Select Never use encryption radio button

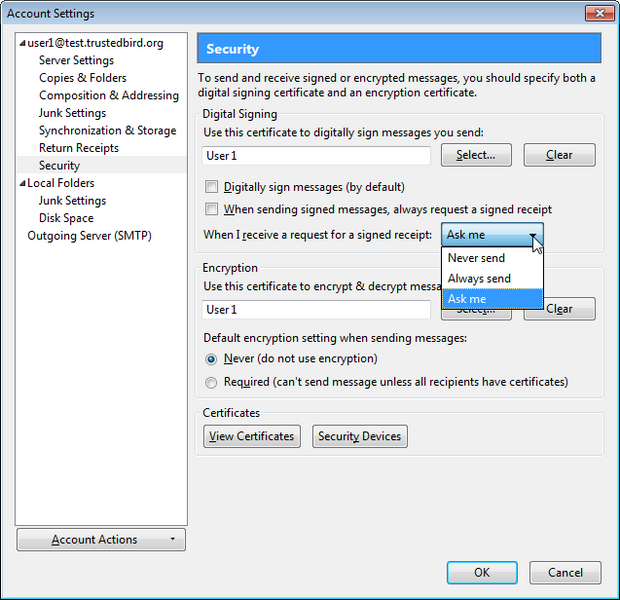click(211, 359)
